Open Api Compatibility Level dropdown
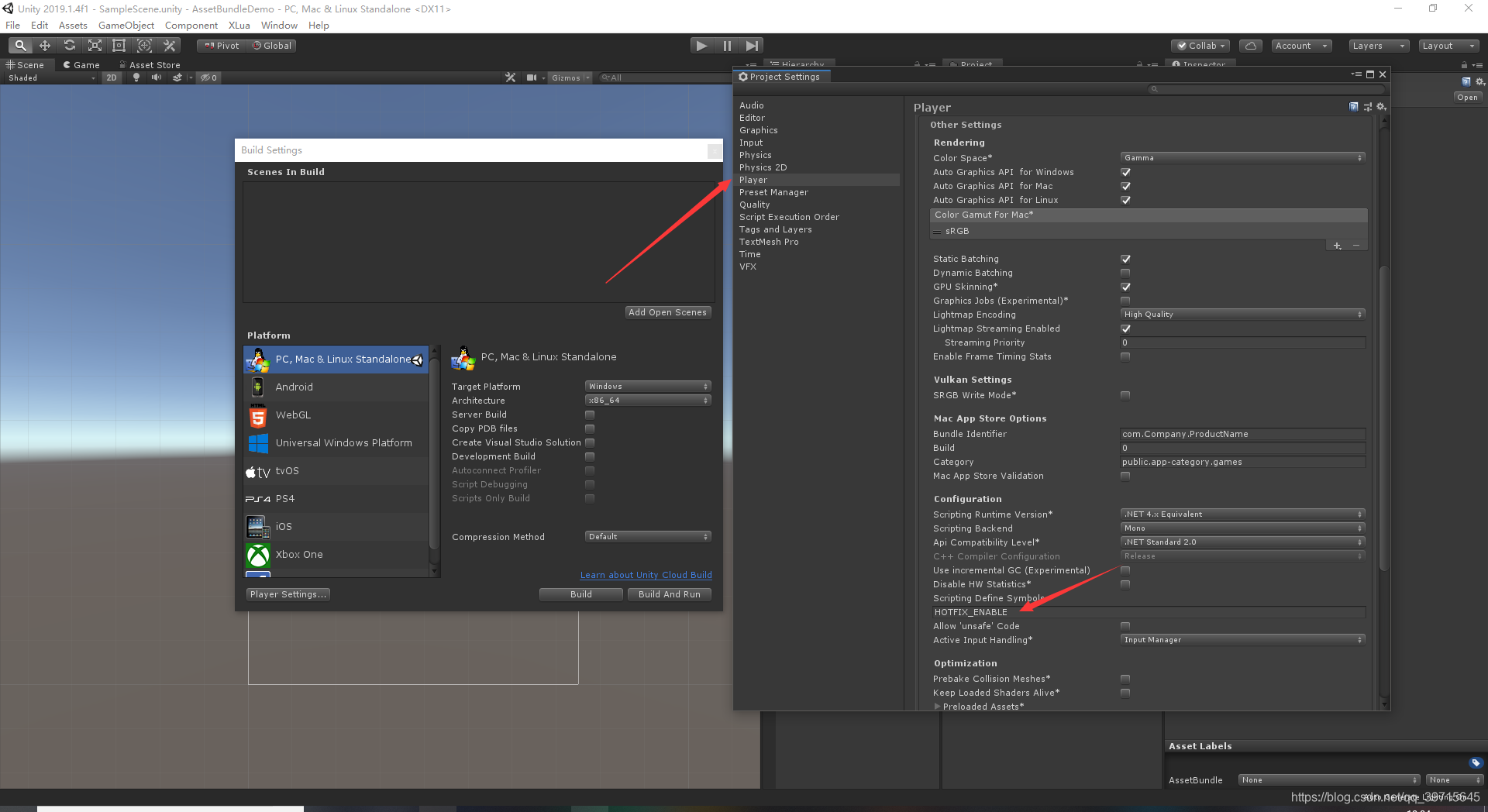This screenshot has height=812, width=1488. [1242, 542]
